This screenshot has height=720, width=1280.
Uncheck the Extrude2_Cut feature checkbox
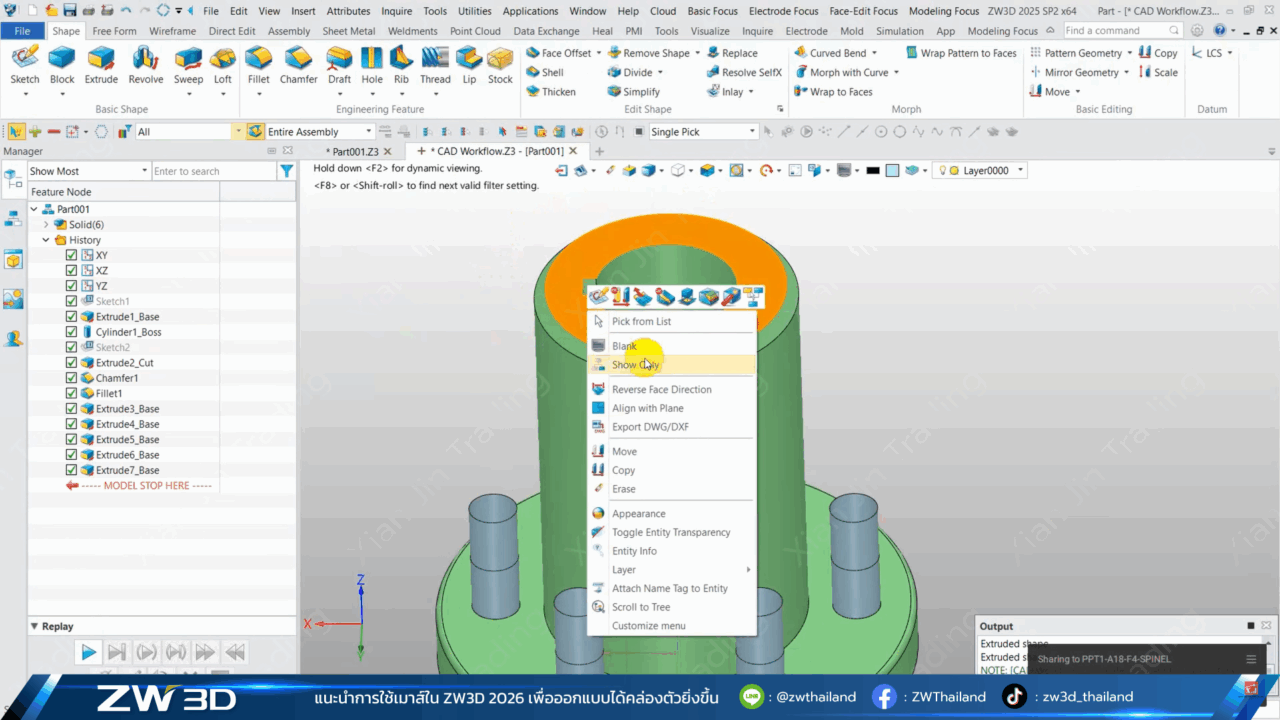[71, 363]
